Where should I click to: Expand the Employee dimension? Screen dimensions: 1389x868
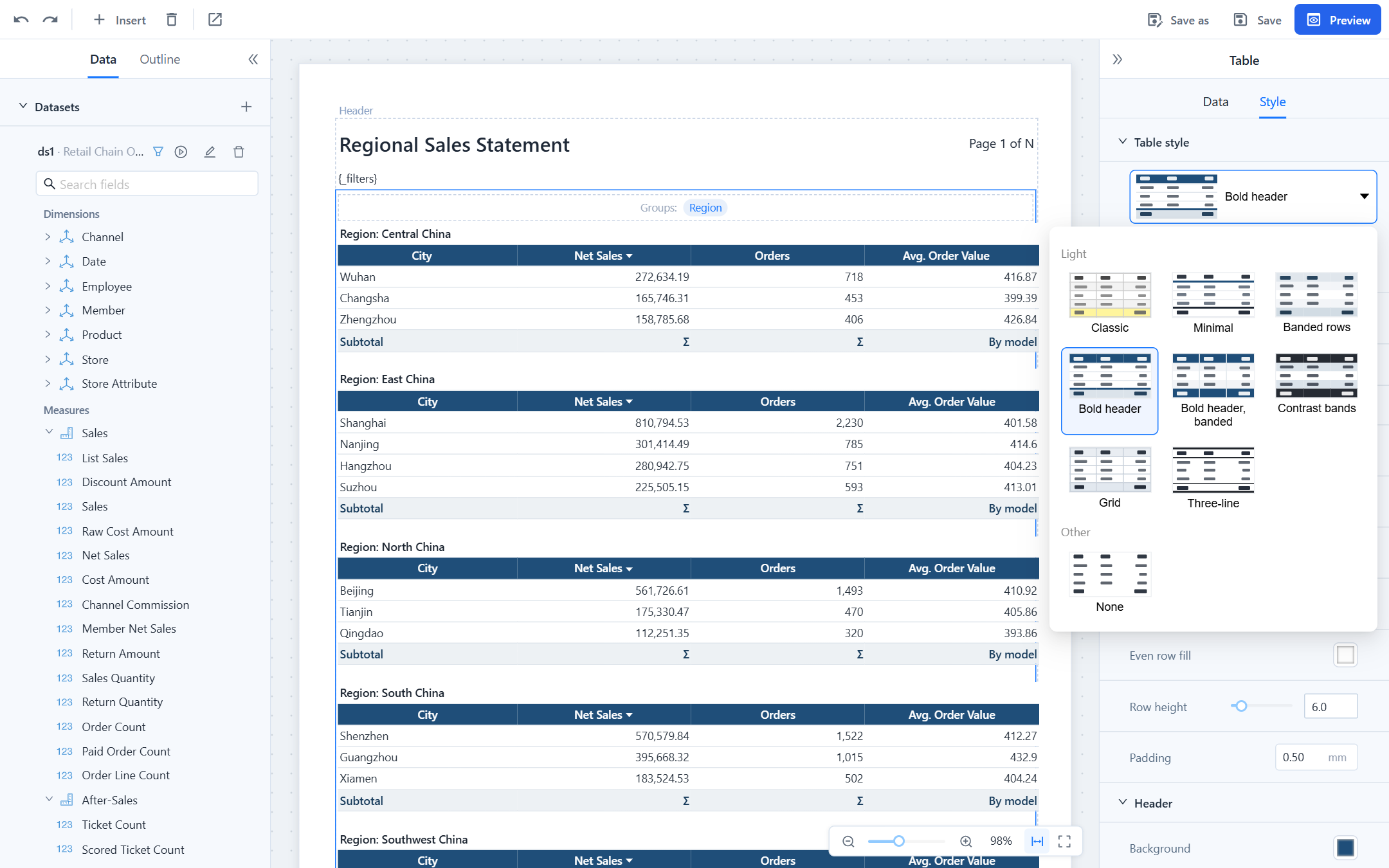click(x=48, y=286)
